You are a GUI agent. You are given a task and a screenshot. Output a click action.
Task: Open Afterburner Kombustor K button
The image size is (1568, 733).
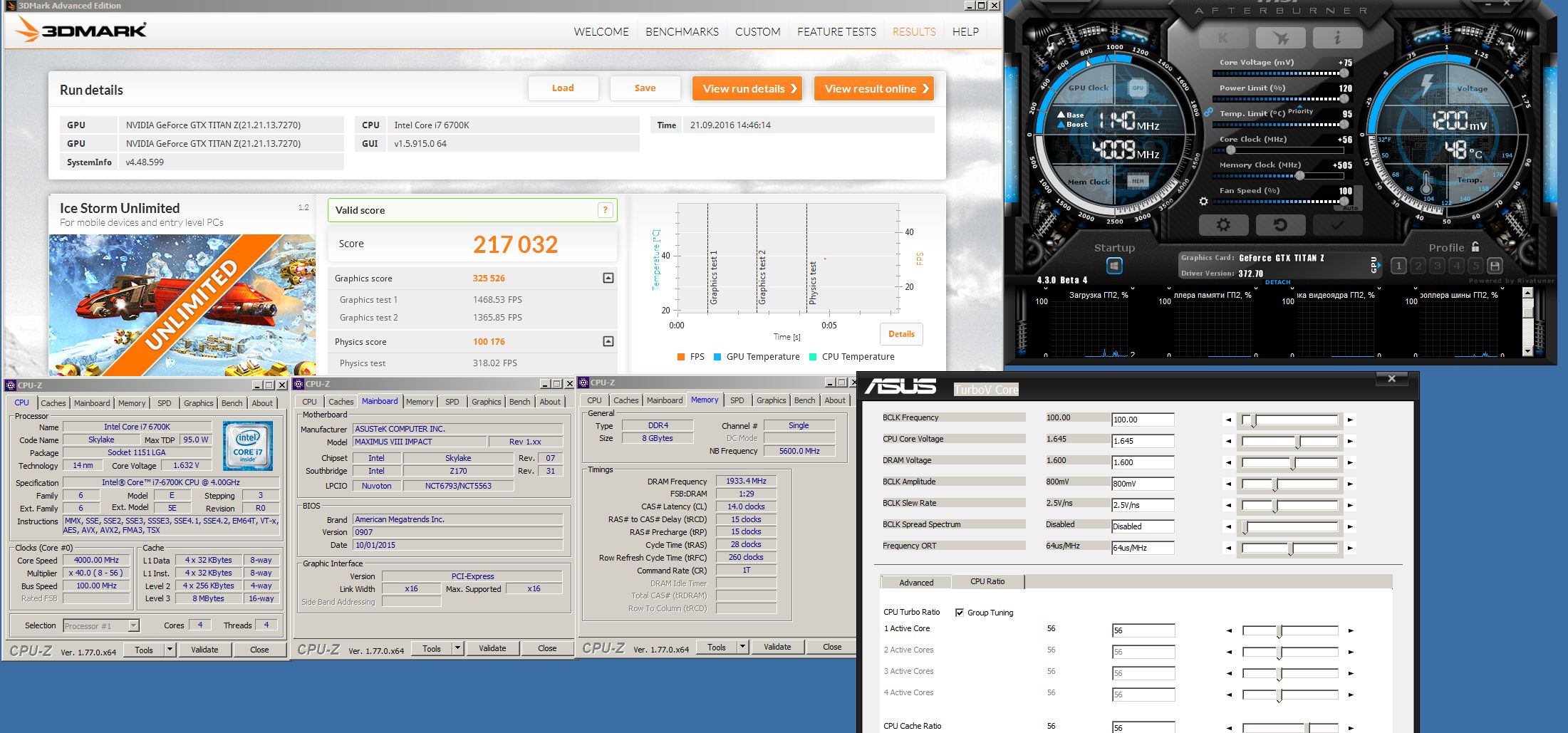(1223, 38)
